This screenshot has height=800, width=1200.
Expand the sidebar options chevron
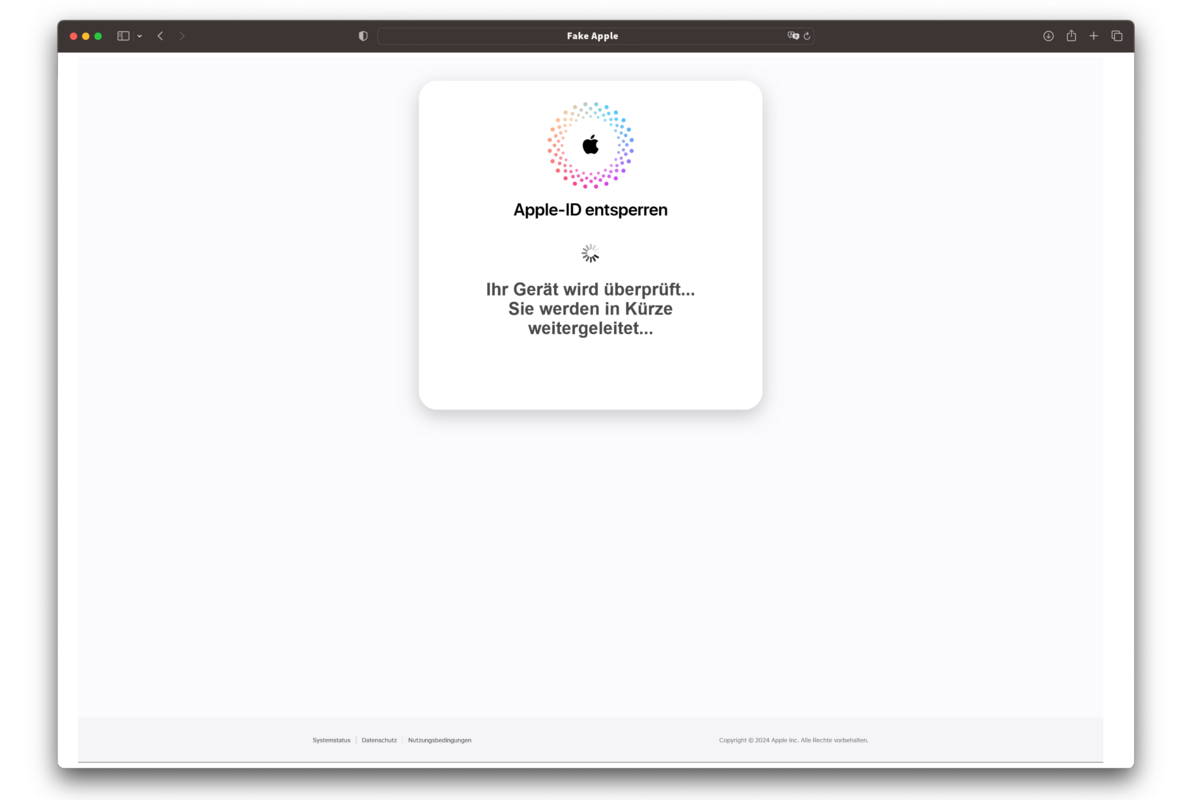[138, 35]
